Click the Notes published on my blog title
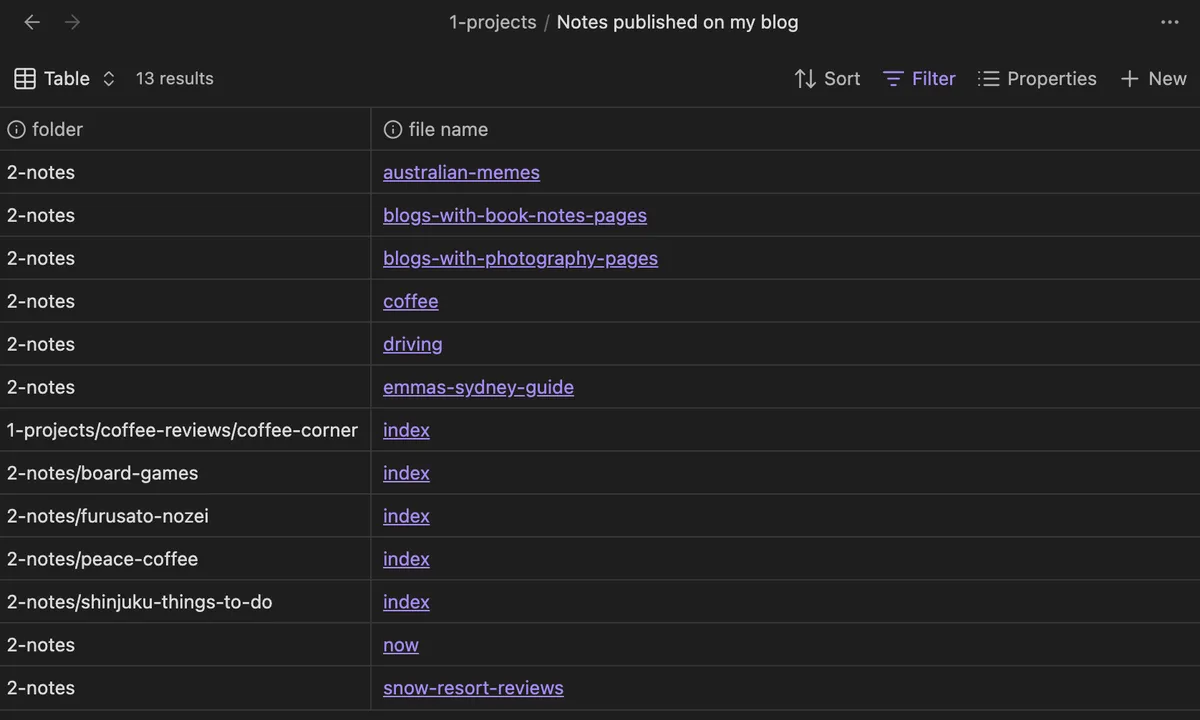This screenshot has height=720, width=1200. [x=677, y=22]
